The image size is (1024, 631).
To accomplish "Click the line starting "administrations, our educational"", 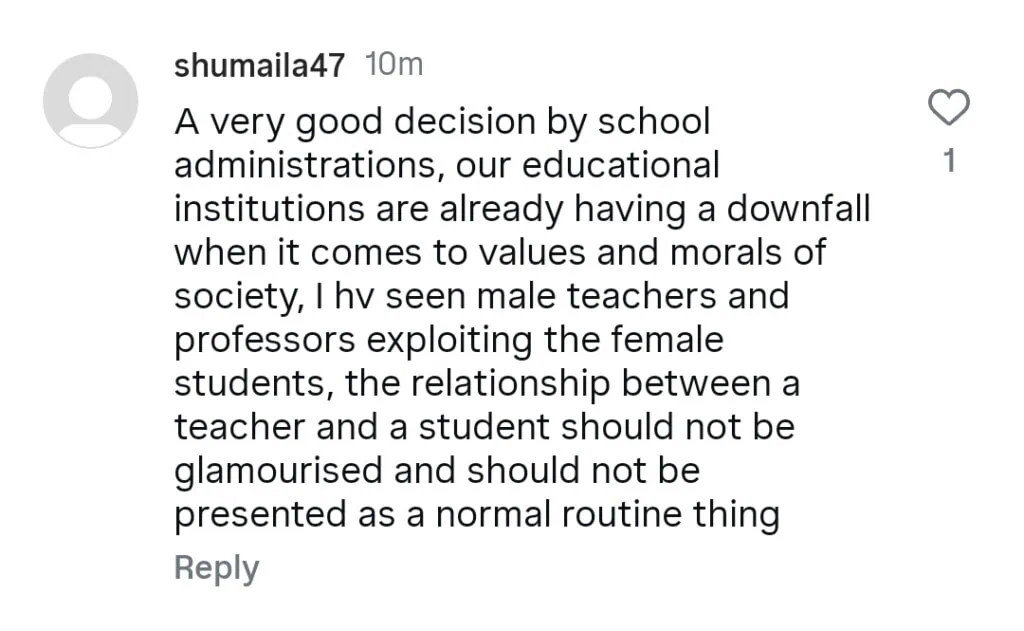I will click(446, 166).
